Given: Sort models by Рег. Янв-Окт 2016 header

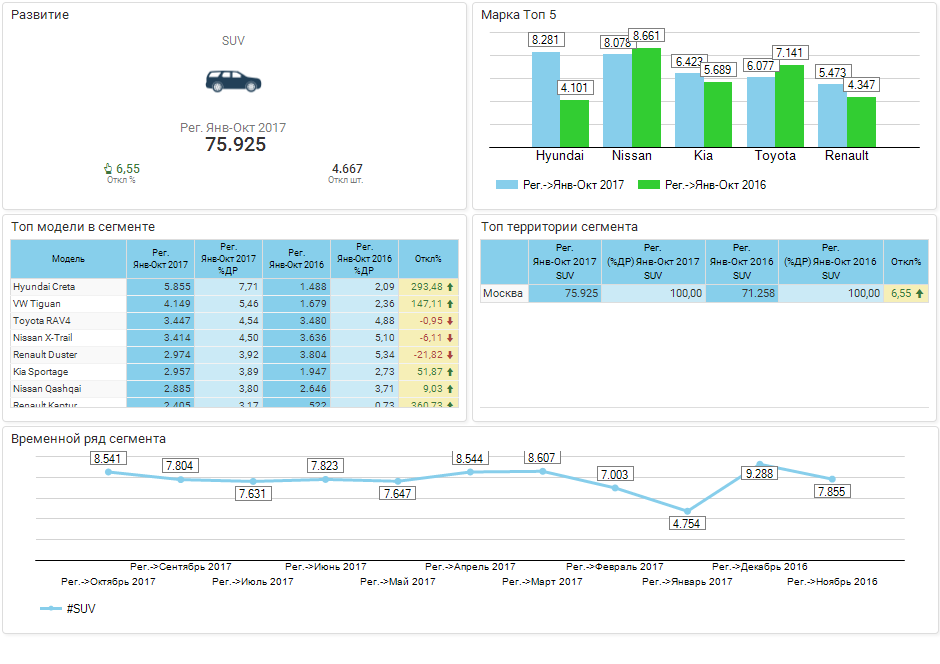Looking at the screenshot, I should click(297, 259).
